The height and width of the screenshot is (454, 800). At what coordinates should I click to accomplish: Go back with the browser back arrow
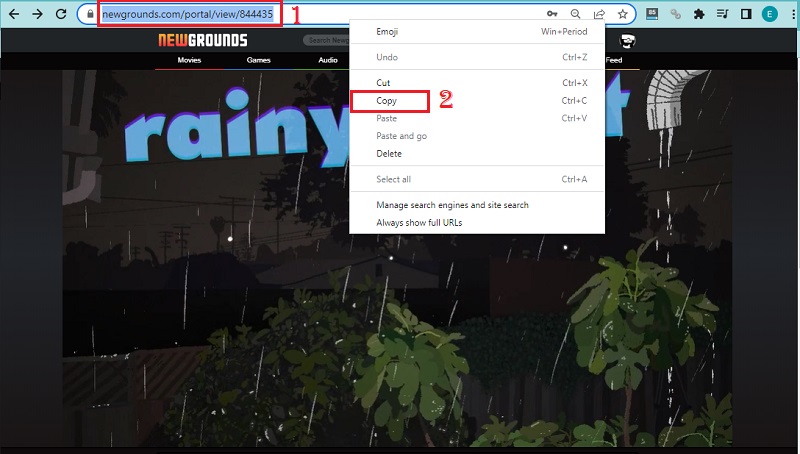coord(14,14)
